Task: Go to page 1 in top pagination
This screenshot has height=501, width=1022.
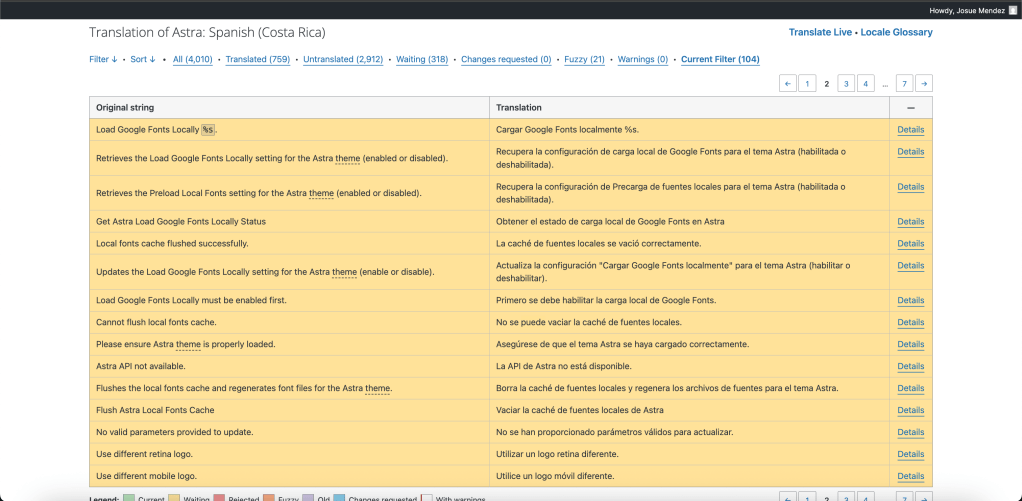Action: click(806, 83)
